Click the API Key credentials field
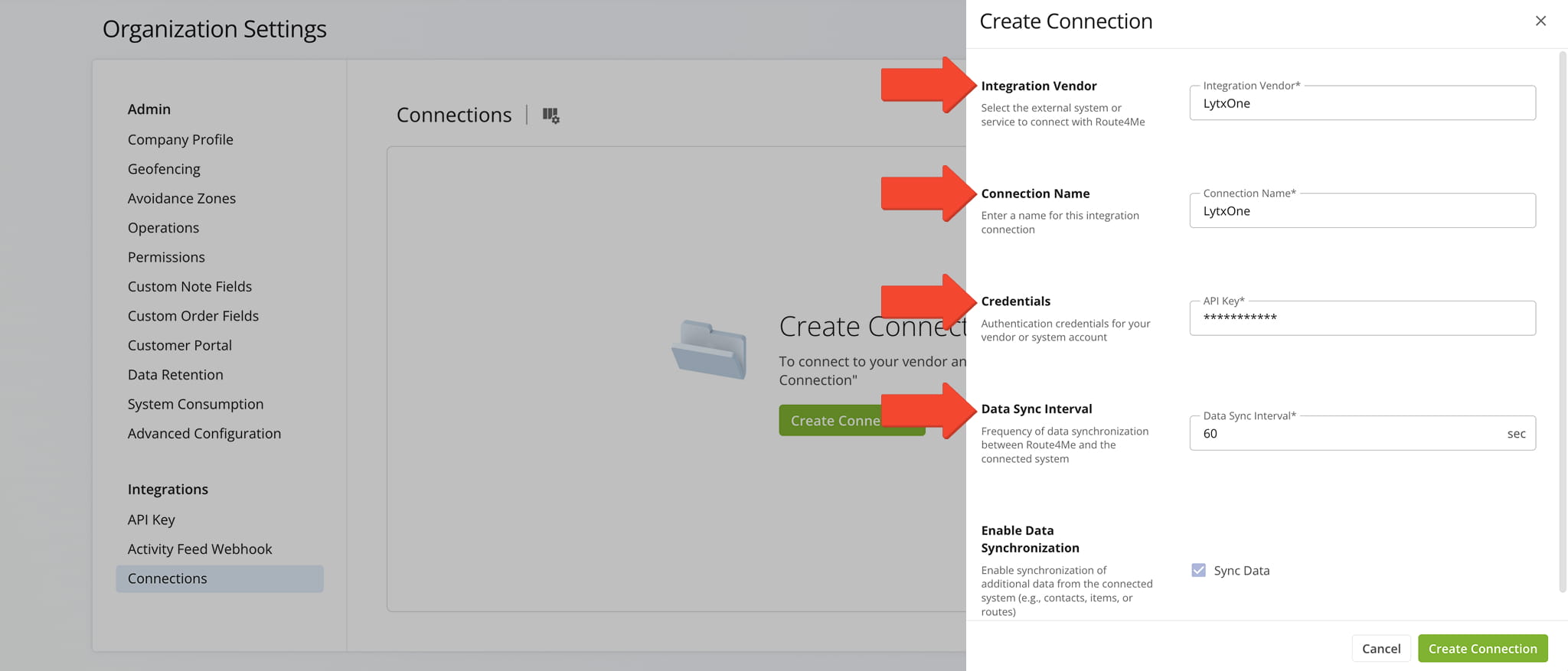Image resolution: width=1568 pixels, height=671 pixels. coord(1361,318)
